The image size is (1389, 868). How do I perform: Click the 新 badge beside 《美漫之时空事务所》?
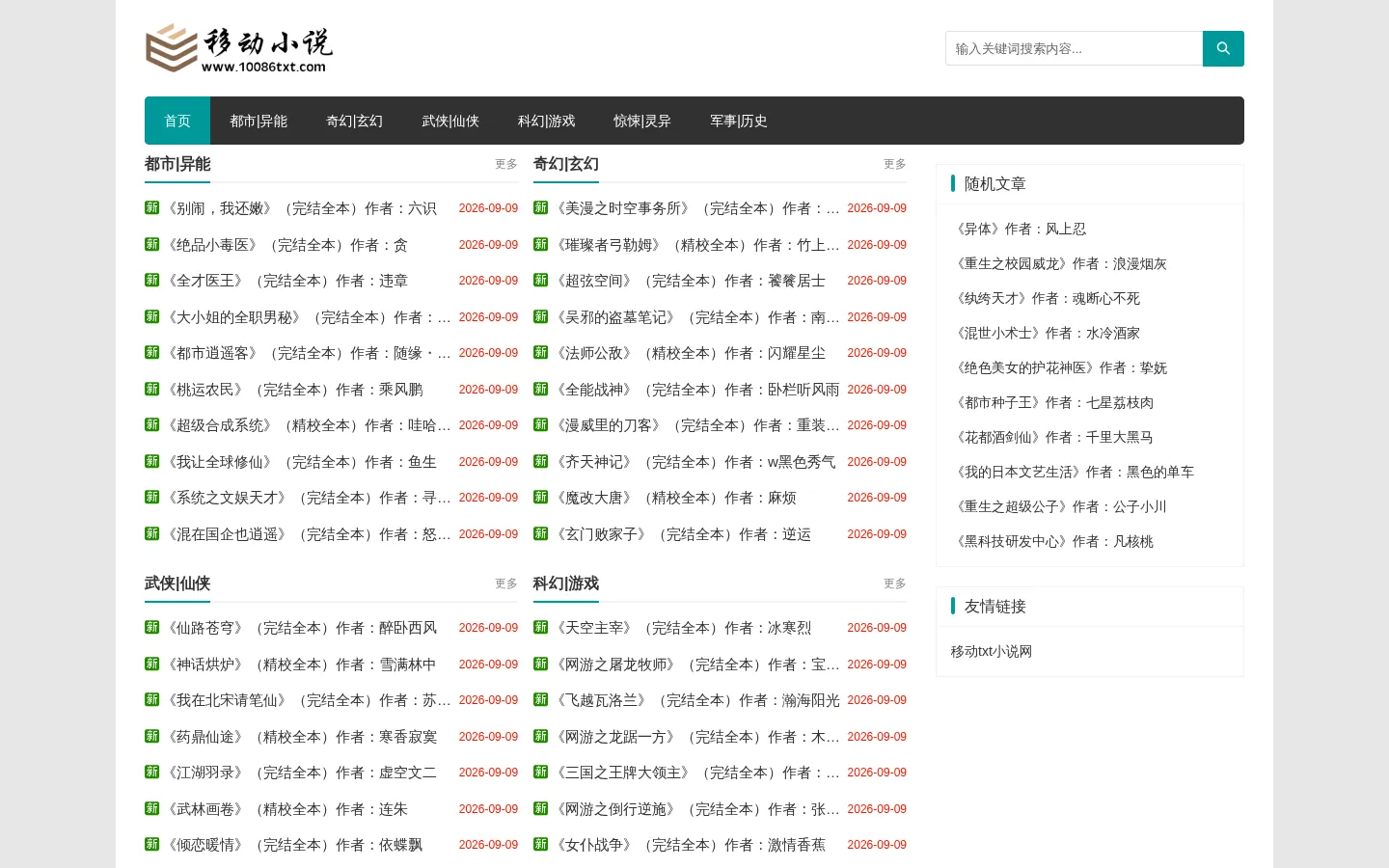click(x=541, y=207)
